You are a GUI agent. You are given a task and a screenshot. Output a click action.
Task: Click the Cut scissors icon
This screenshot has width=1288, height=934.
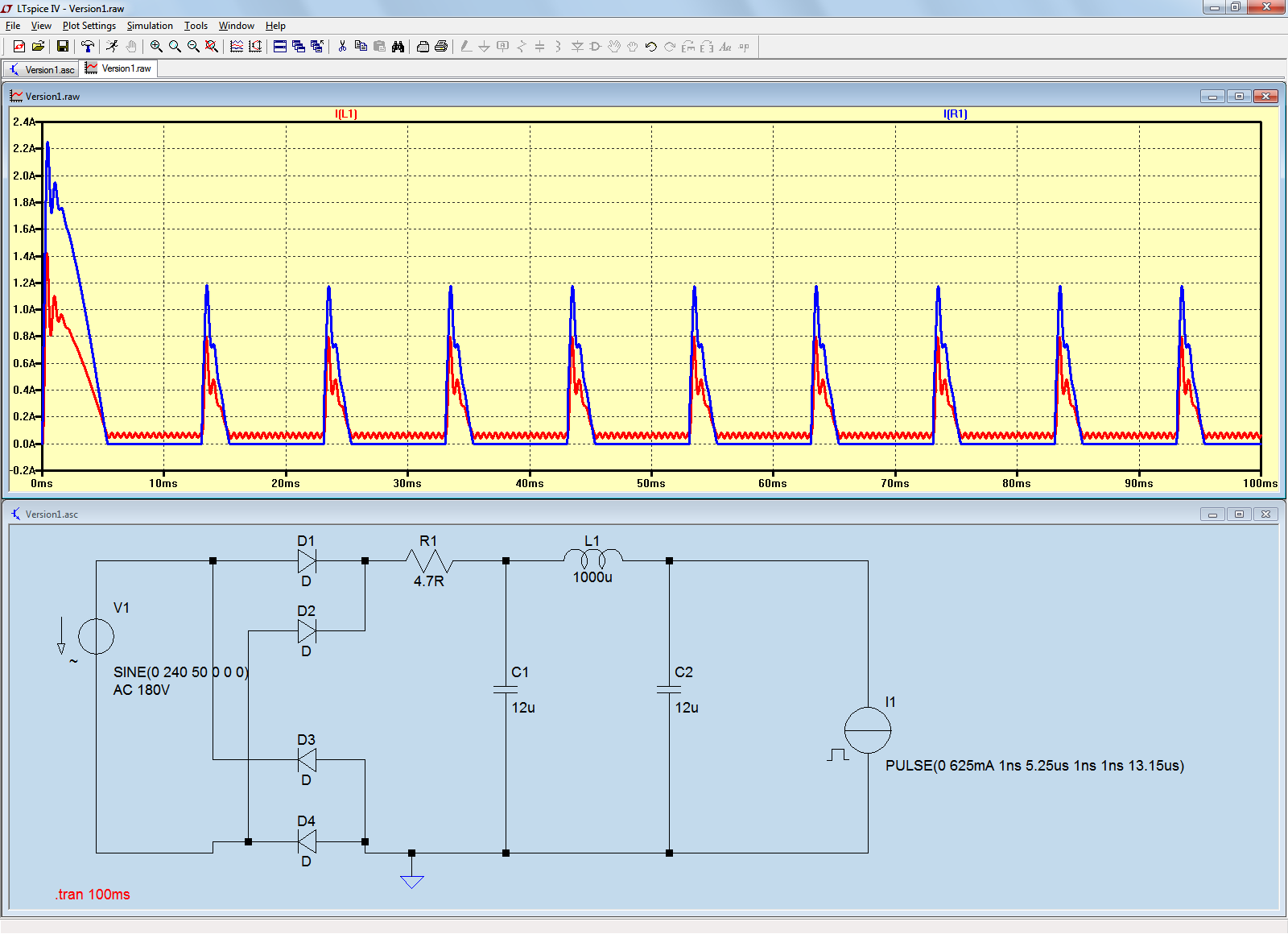pyautogui.click(x=342, y=47)
